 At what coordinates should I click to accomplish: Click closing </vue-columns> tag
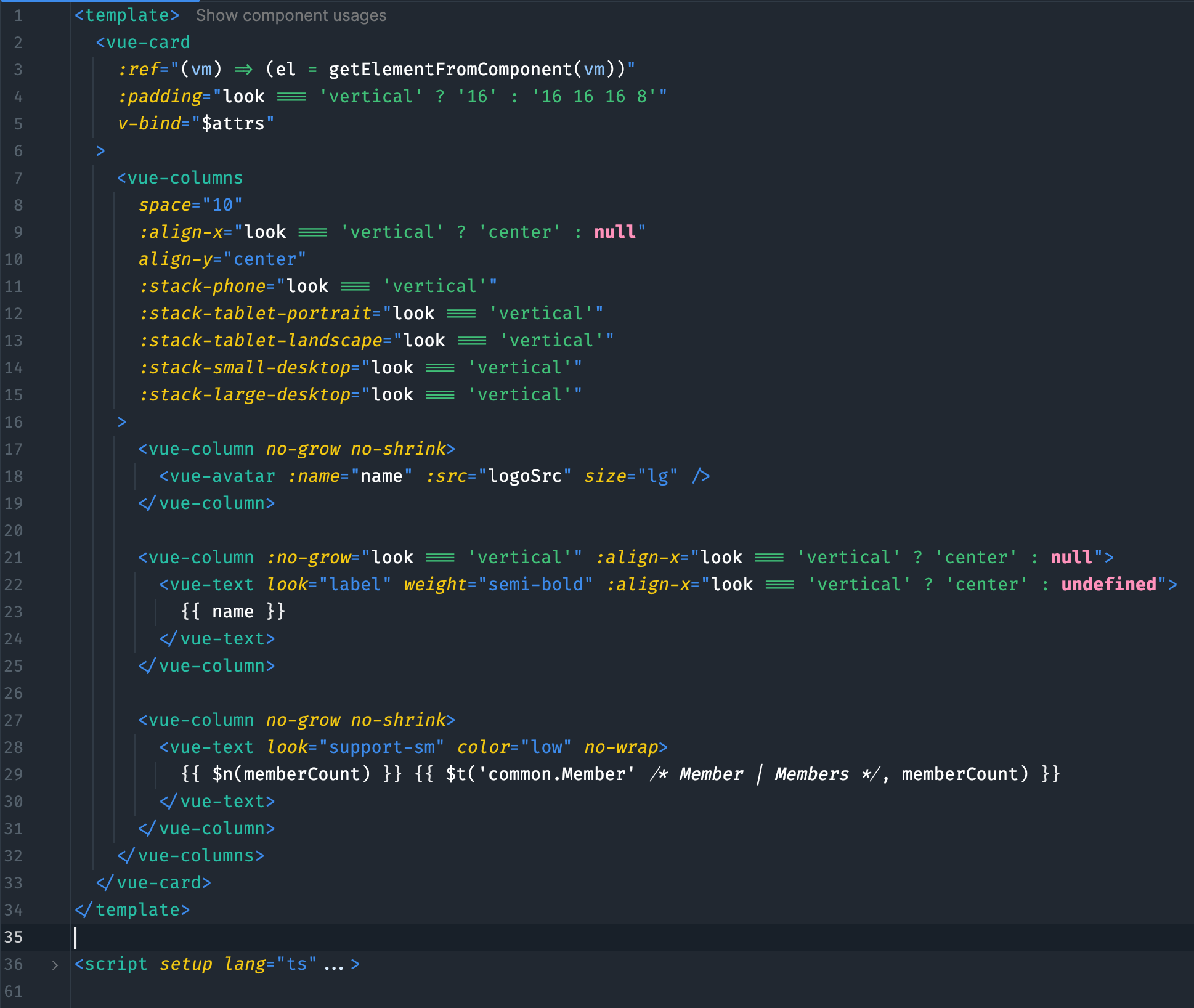[x=191, y=856]
